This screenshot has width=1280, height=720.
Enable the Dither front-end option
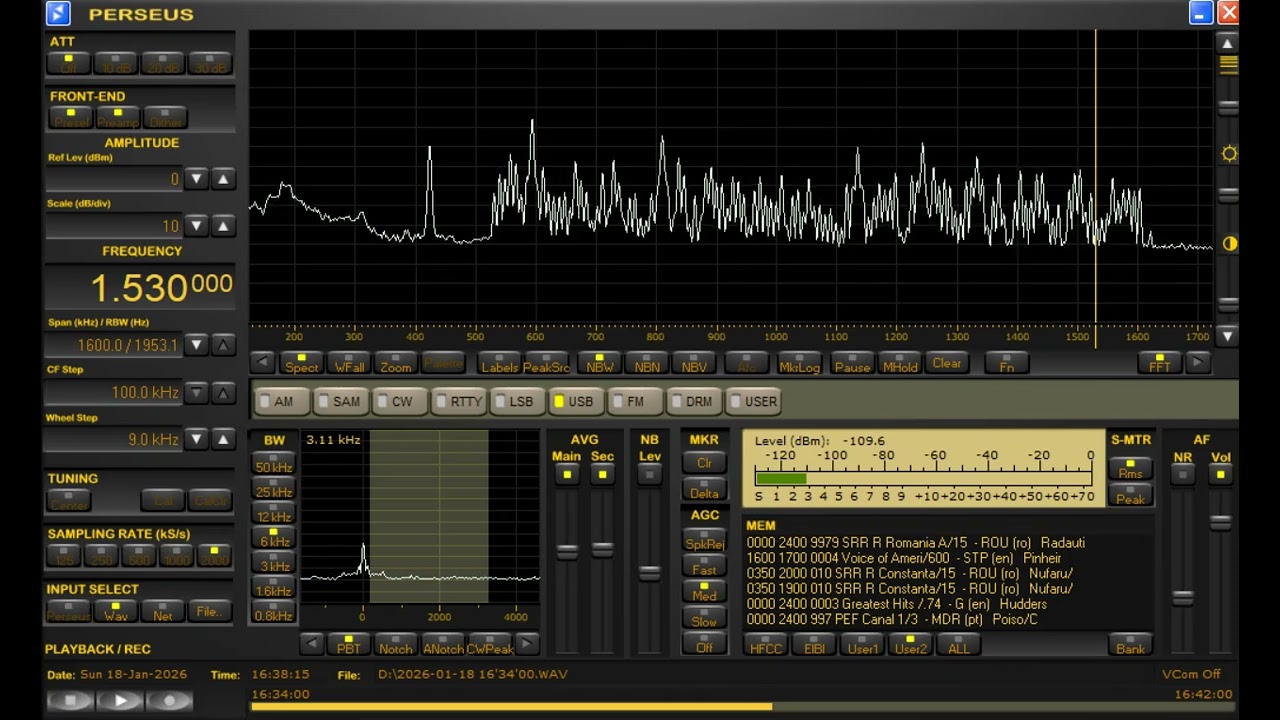pyautogui.click(x=165, y=118)
